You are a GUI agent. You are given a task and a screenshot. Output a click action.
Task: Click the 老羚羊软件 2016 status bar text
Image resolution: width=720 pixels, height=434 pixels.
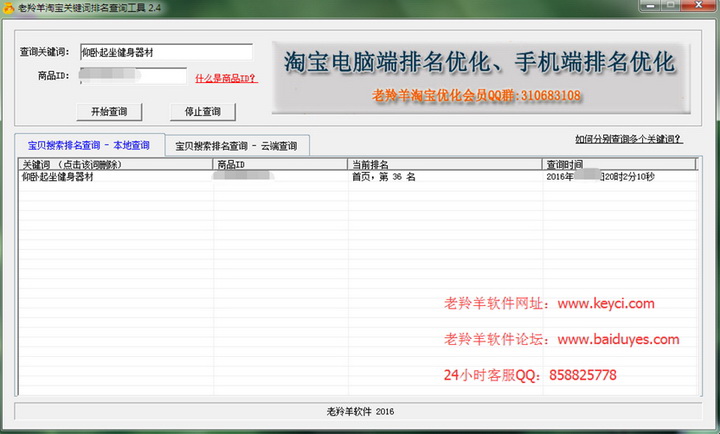(x=360, y=411)
